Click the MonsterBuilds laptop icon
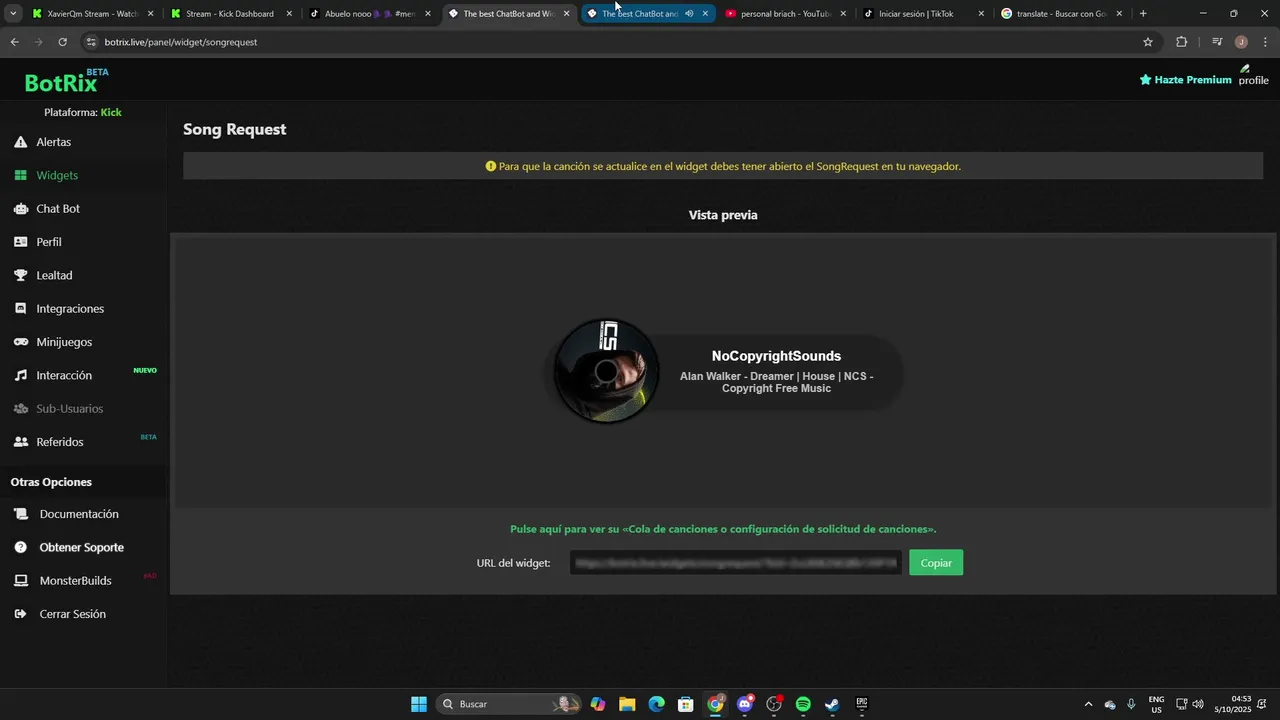Screen dimensions: 1280x720 [x=21, y=581]
